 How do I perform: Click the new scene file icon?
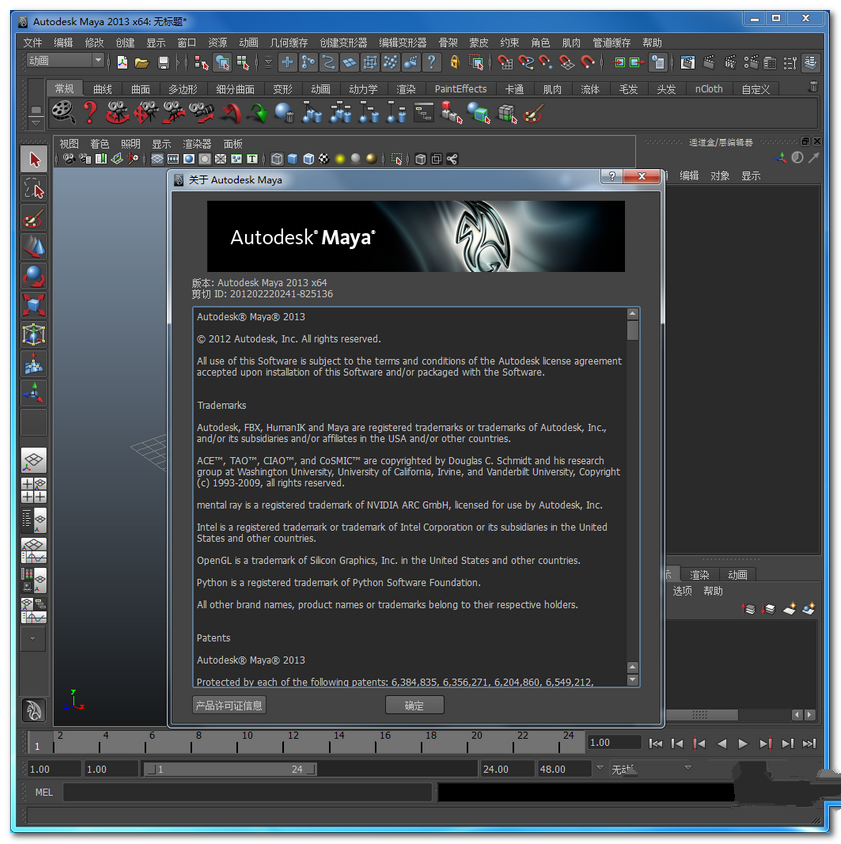(x=122, y=62)
